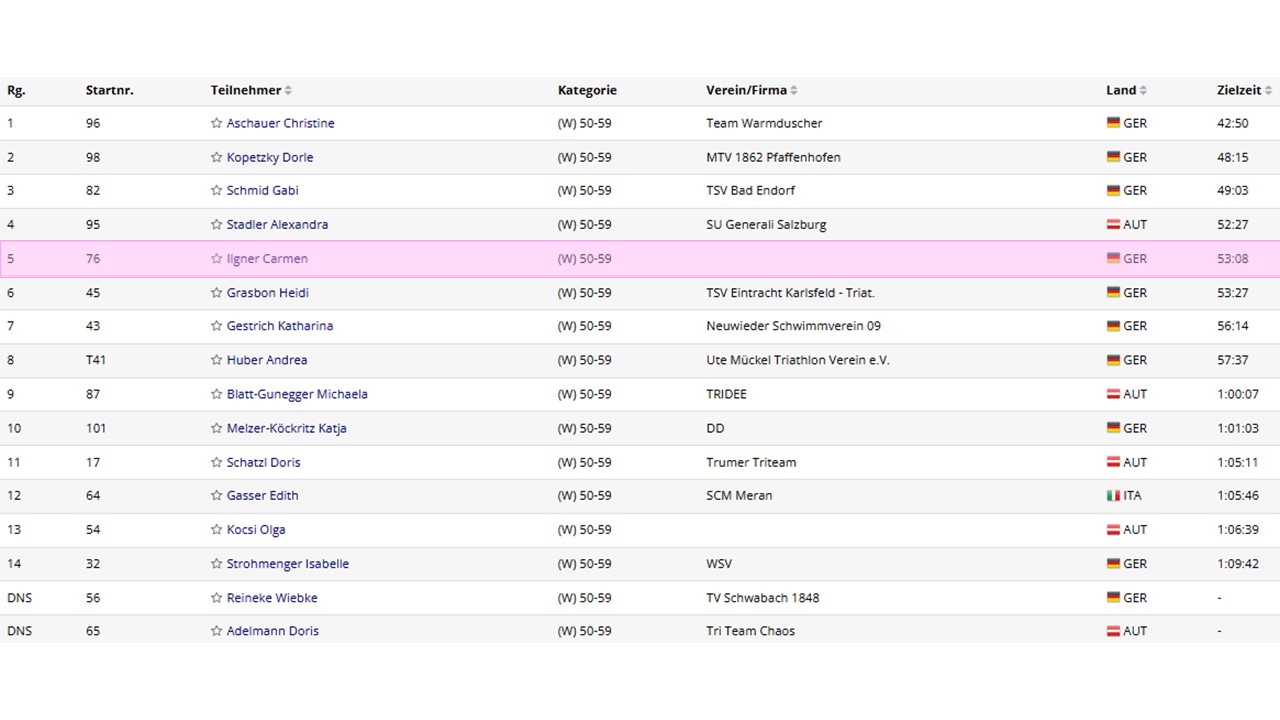Mark Kopetzky Dorle as favorite star

(216, 157)
